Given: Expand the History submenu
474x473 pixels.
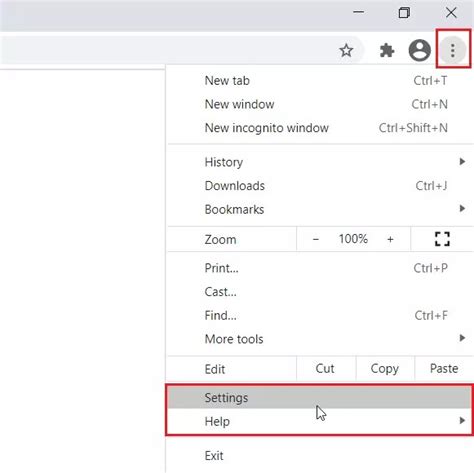Looking at the screenshot, I should [320, 162].
